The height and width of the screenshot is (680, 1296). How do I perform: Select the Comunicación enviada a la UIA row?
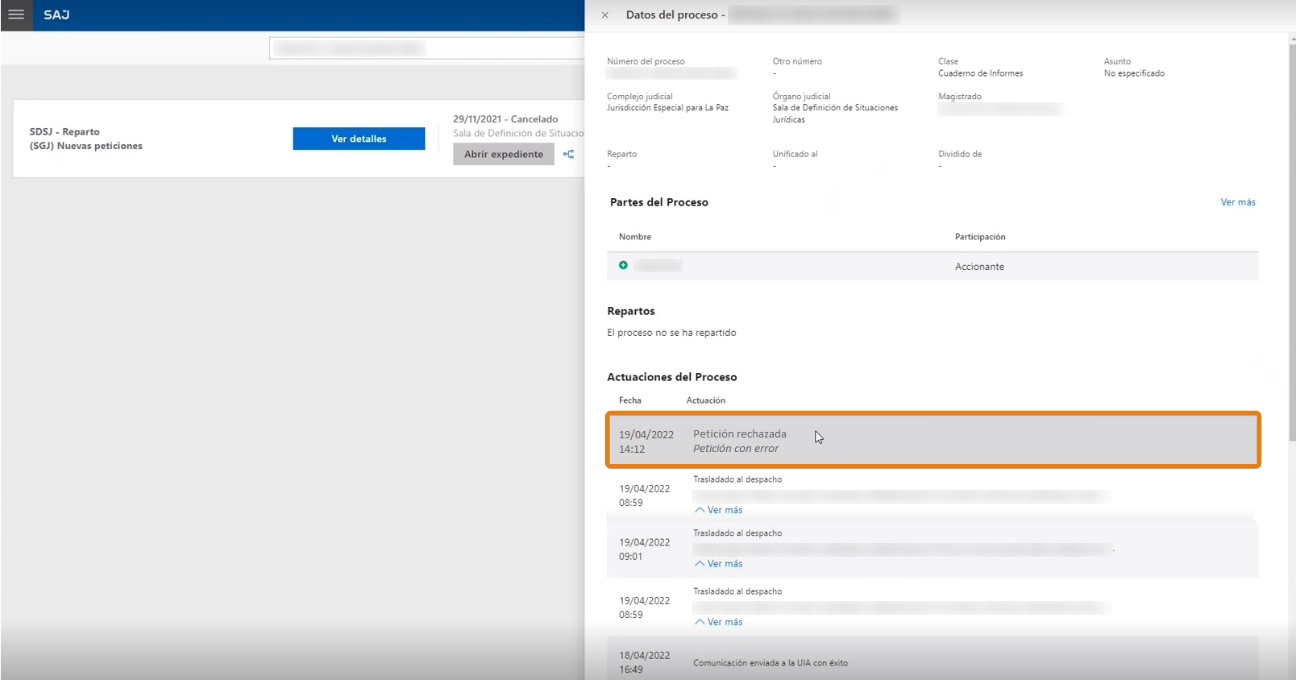point(933,660)
